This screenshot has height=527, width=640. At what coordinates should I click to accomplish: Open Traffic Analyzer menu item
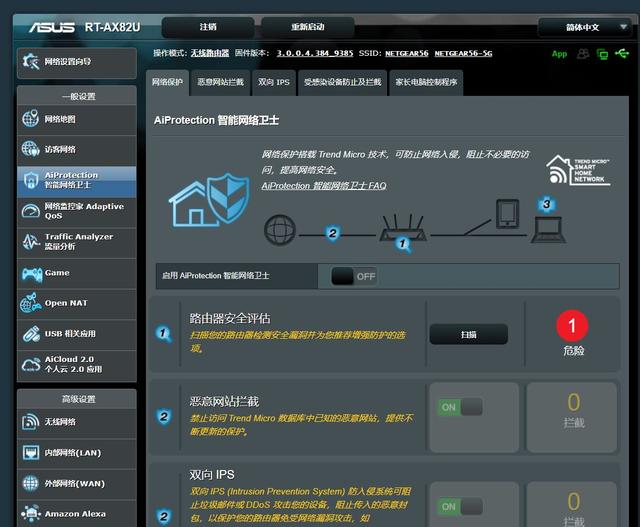77,242
